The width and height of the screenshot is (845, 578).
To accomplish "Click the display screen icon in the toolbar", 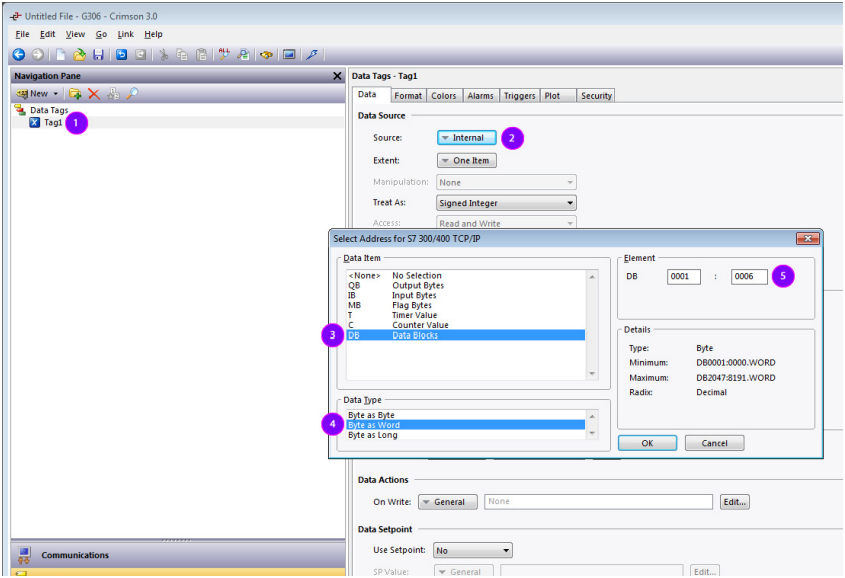I will point(289,54).
